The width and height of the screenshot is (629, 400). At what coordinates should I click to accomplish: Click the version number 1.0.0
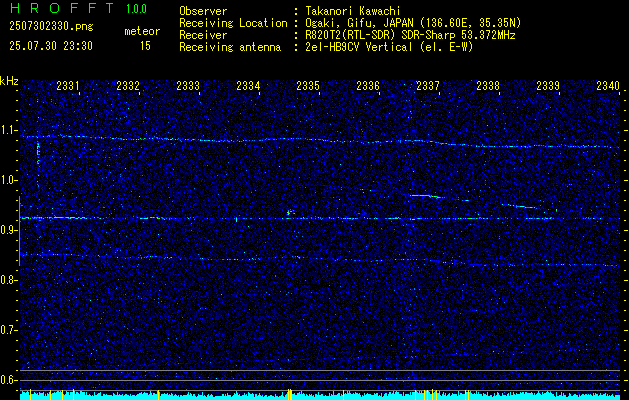[136, 9]
